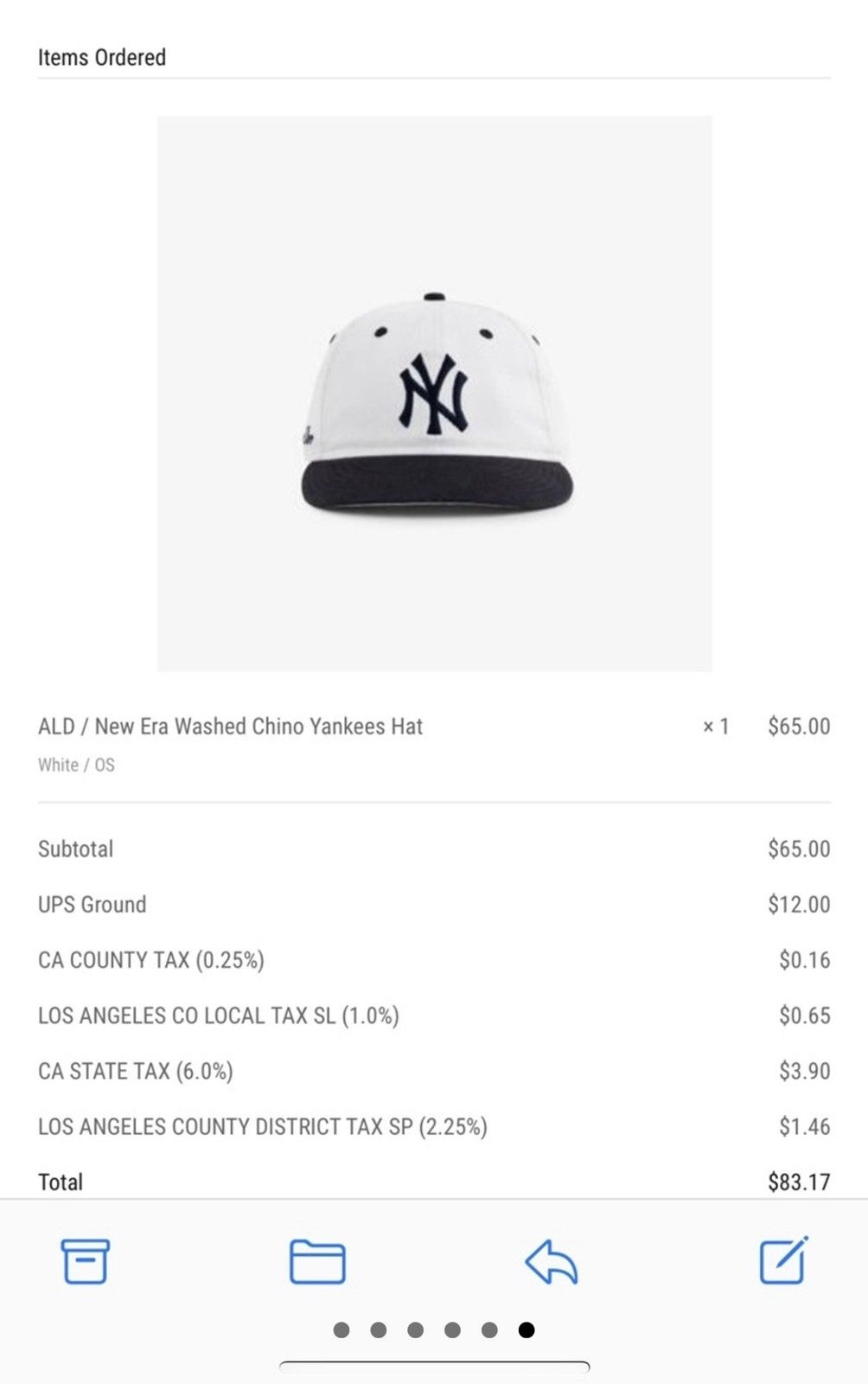Select the second page indicator dot

[x=379, y=1330]
